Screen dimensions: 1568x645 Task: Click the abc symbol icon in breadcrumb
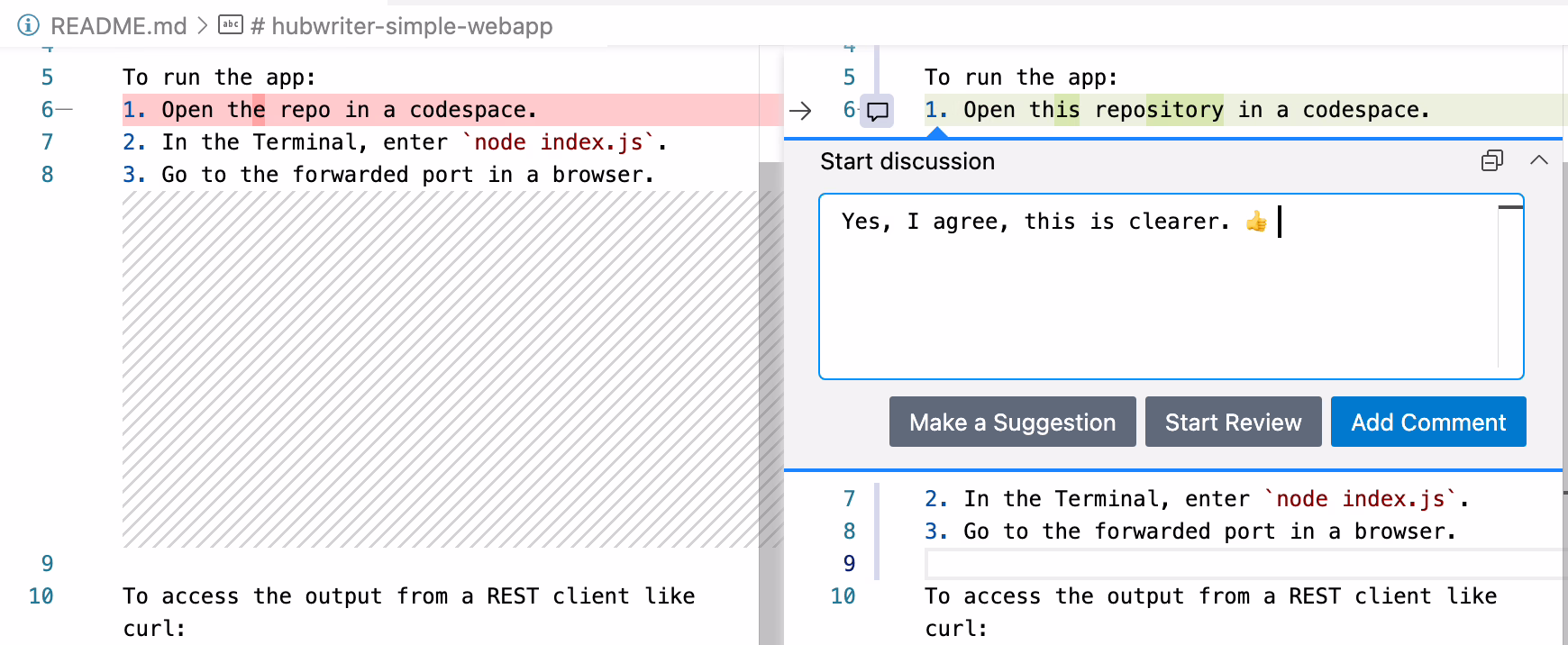231,25
